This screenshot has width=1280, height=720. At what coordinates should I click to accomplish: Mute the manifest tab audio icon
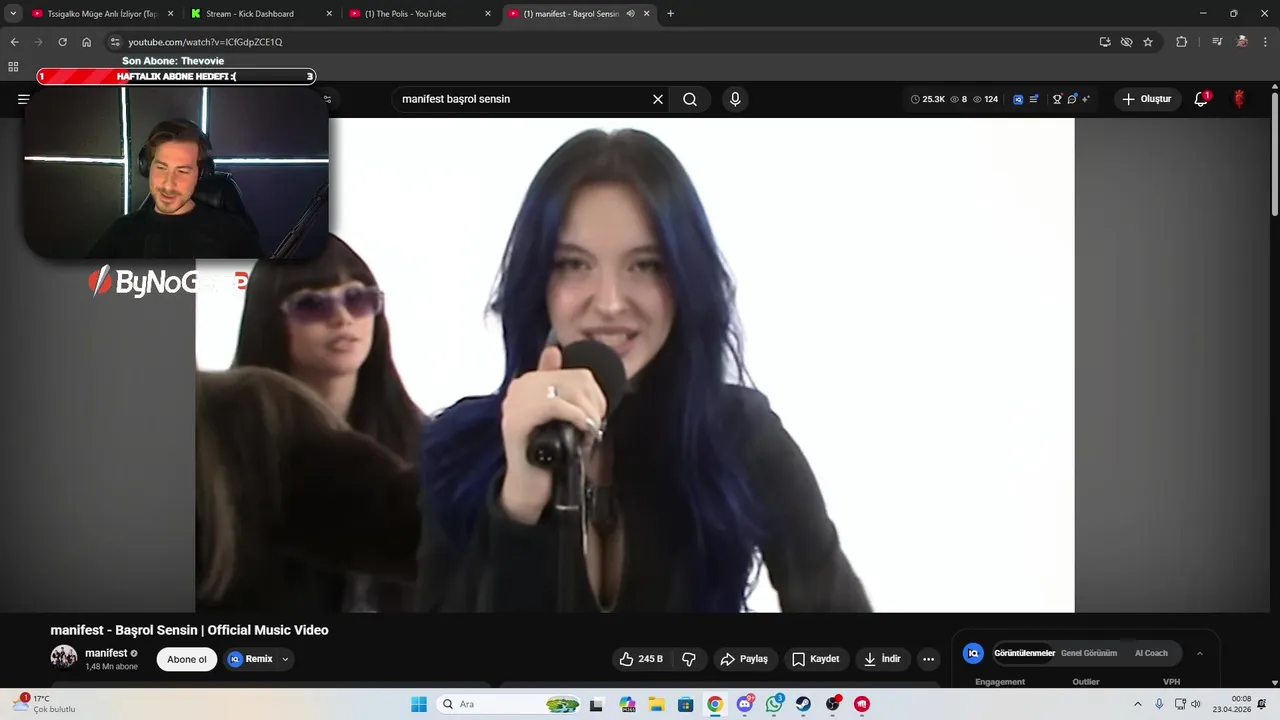tap(631, 14)
